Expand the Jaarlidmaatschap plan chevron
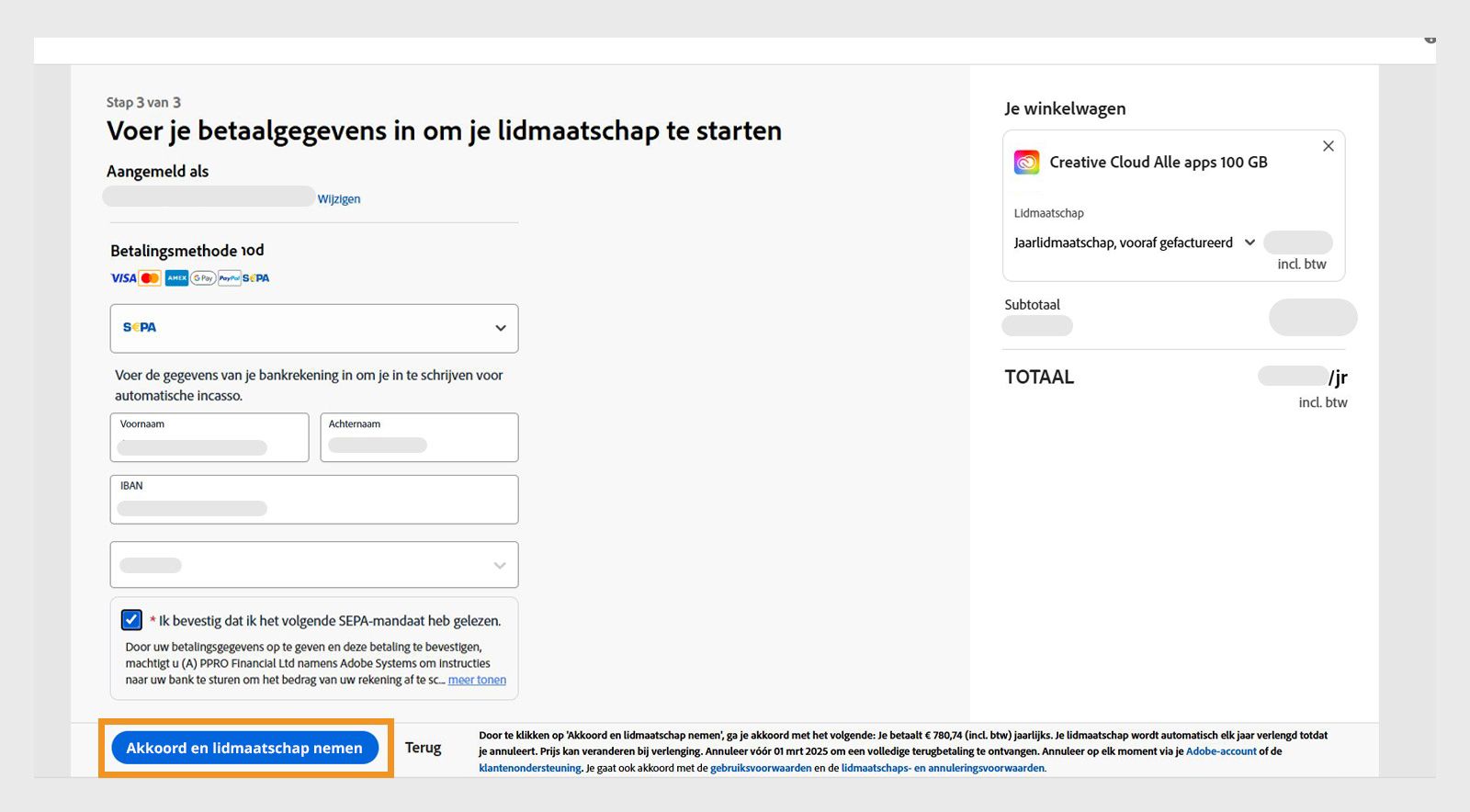 pyautogui.click(x=1249, y=242)
